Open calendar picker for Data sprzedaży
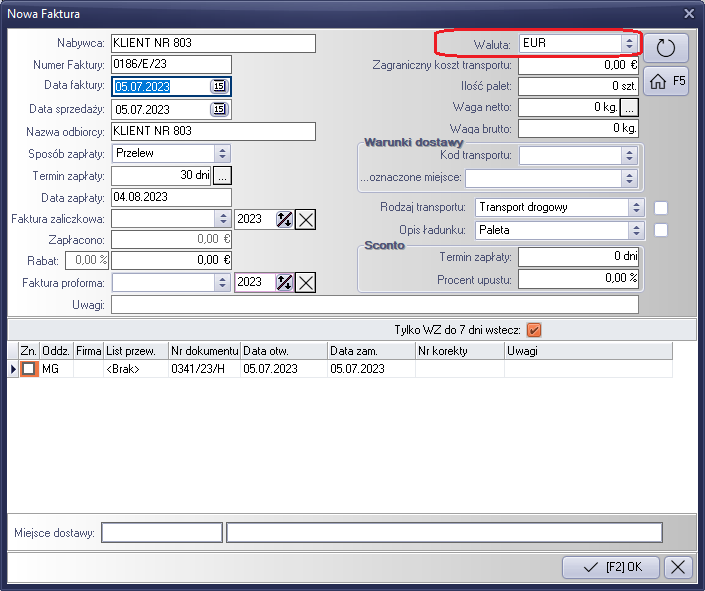The width and height of the screenshot is (705, 591). tap(218, 109)
